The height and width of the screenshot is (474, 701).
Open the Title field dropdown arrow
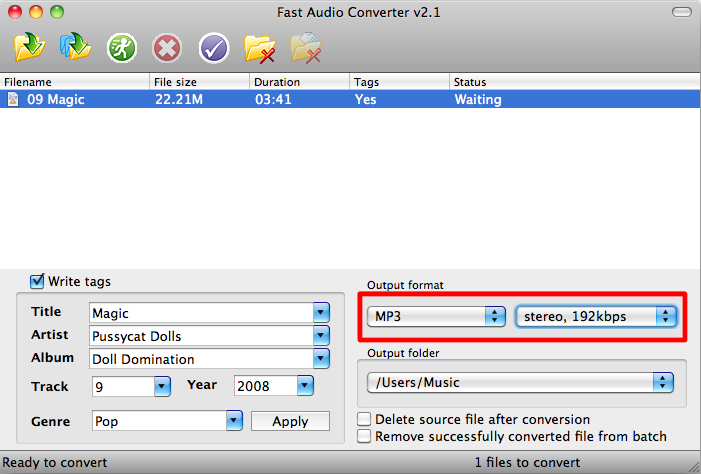[x=321, y=313]
